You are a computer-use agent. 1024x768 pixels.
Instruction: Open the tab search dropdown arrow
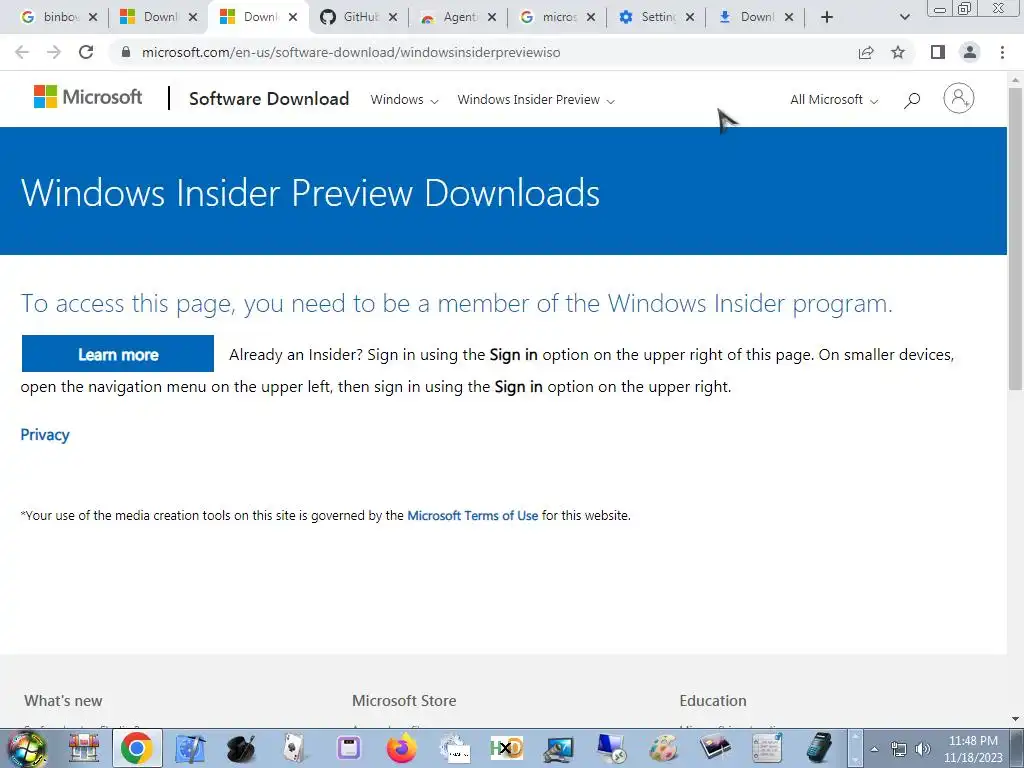coord(904,17)
